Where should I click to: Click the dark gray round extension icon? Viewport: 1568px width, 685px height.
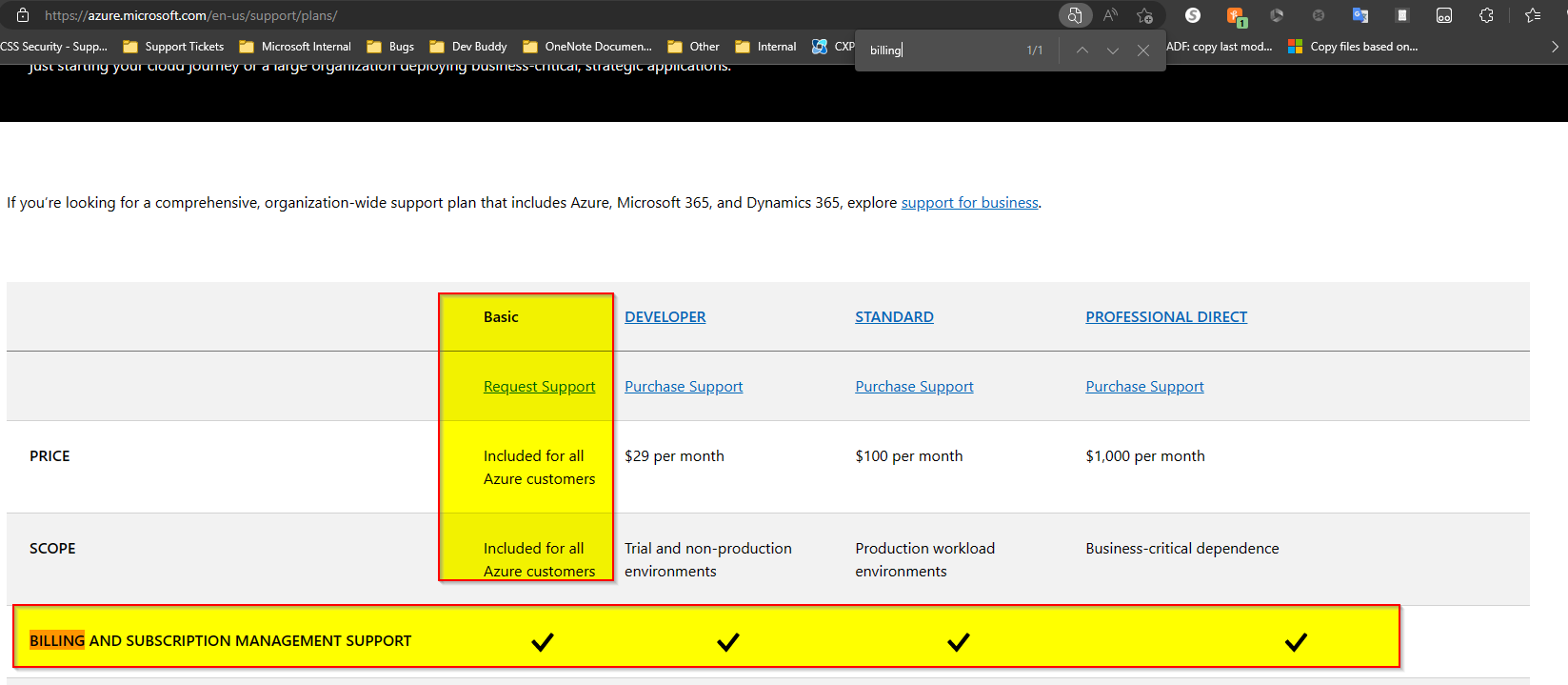(1319, 15)
